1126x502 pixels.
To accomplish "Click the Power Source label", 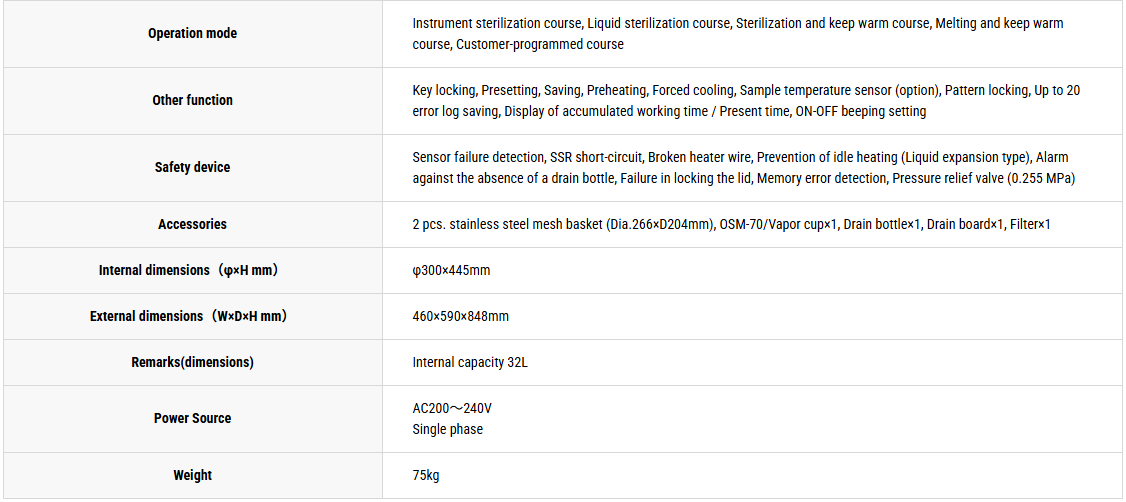I will coord(192,419).
